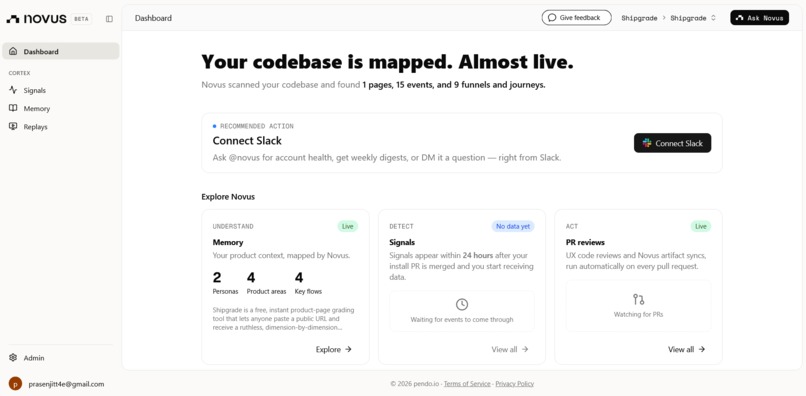Click the Explore Novus heading
This screenshot has height=396, width=806.
(228, 196)
